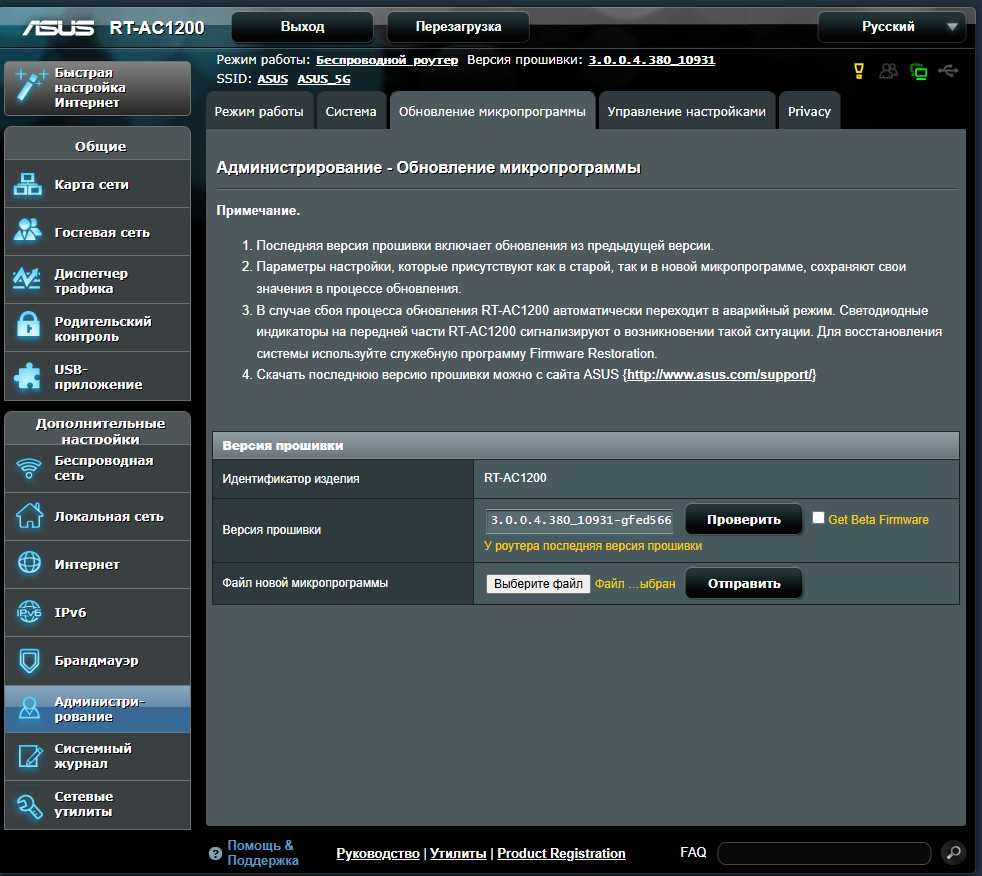
Task: Open the Русский language dropdown
Action: pyautogui.click(x=892, y=27)
